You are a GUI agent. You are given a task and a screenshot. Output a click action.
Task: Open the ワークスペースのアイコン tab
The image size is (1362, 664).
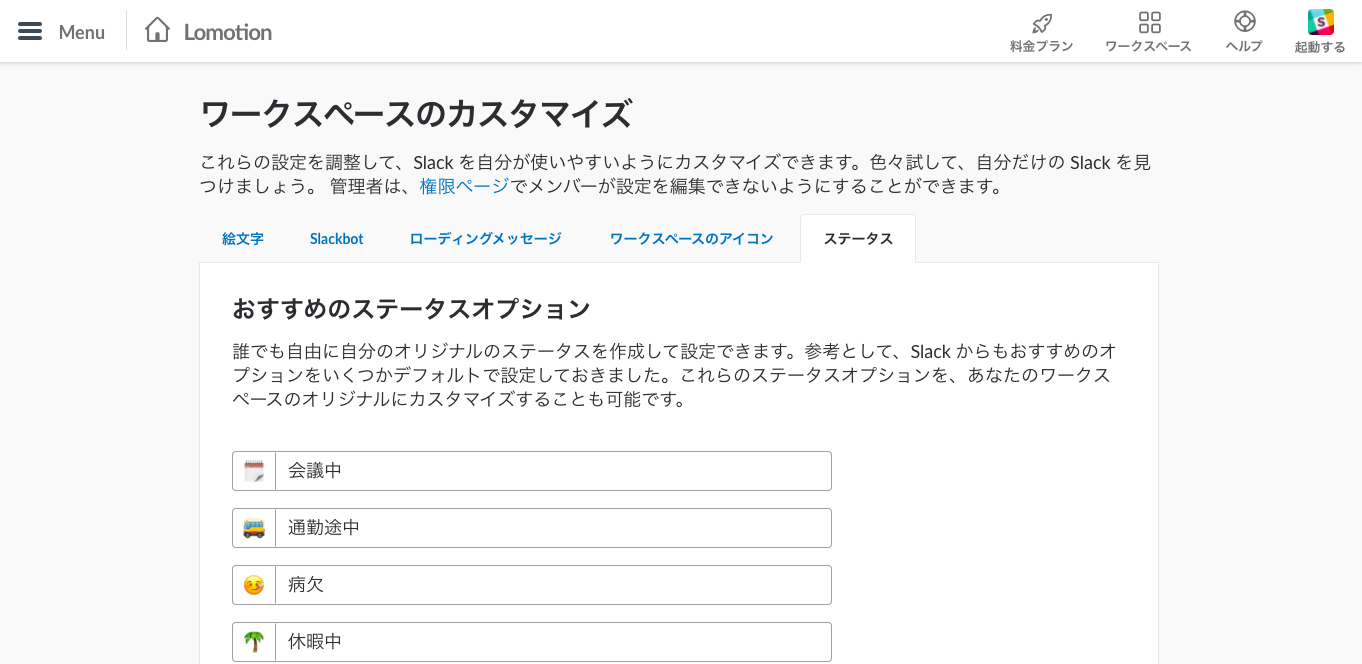tap(691, 239)
